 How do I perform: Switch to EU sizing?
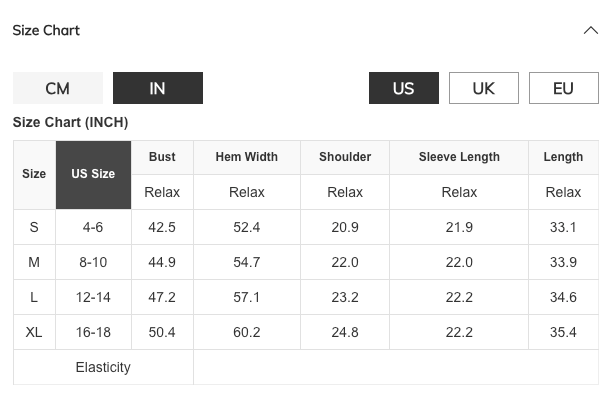pyautogui.click(x=563, y=88)
